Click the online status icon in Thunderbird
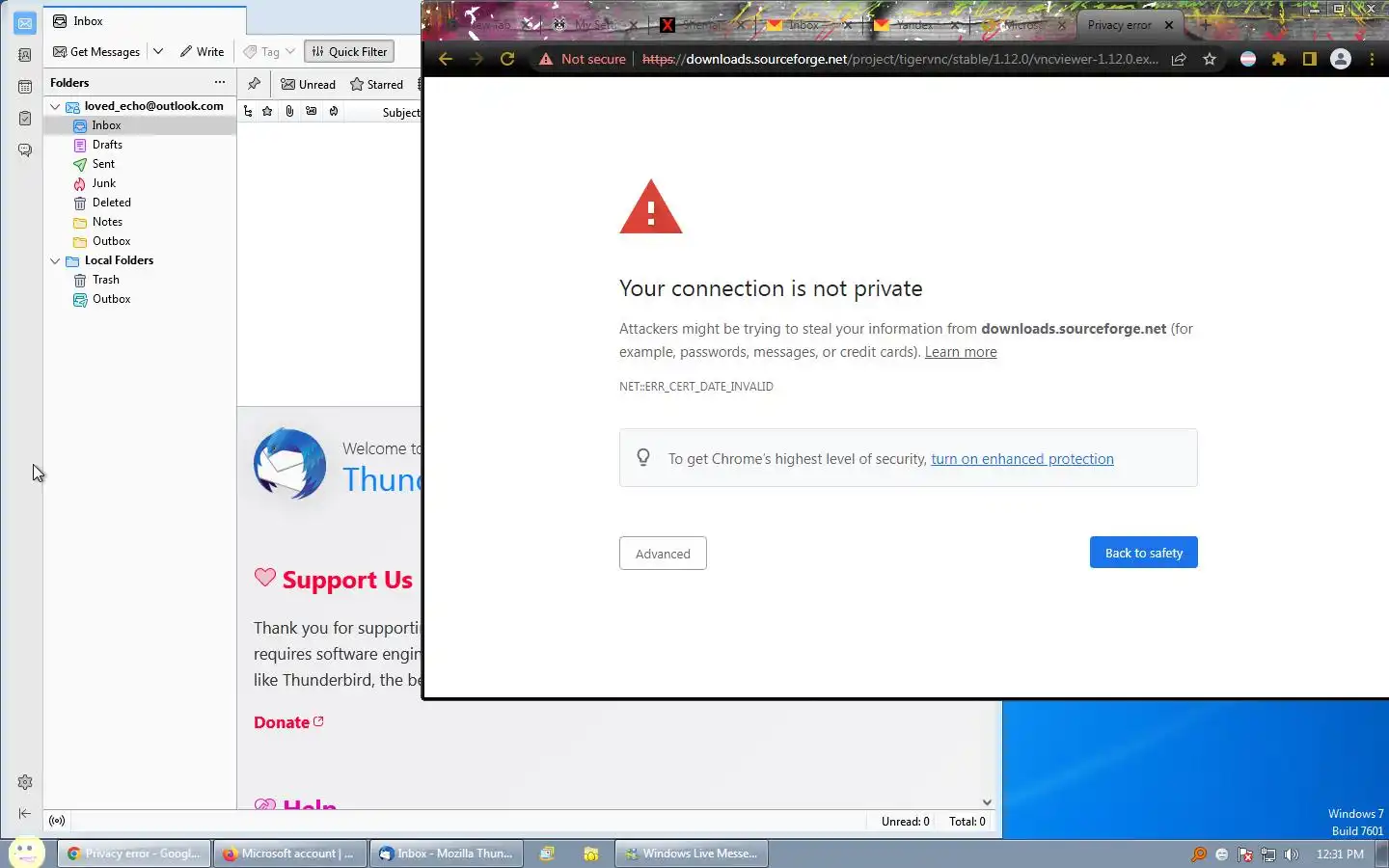The image size is (1389, 868). pos(57,821)
